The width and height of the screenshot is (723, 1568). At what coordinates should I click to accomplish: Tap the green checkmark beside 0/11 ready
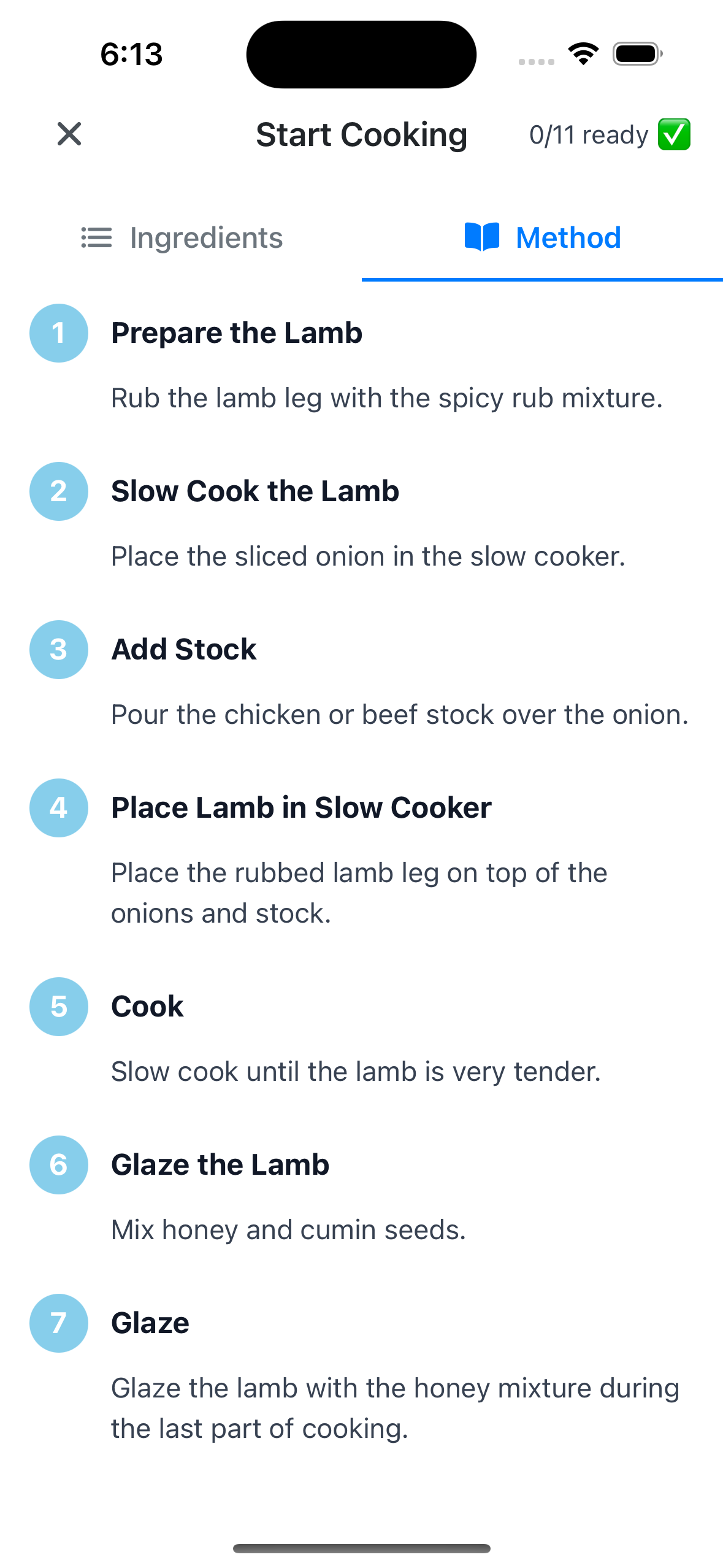tap(675, 134)
